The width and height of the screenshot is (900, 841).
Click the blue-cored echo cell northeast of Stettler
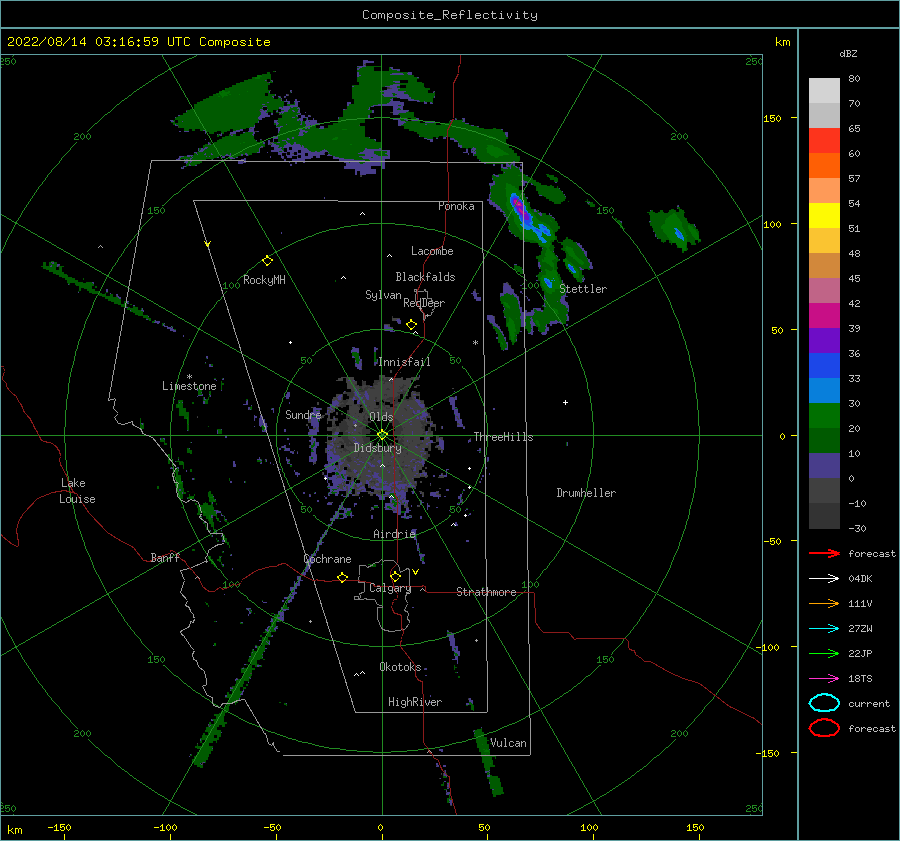[675, 230]
